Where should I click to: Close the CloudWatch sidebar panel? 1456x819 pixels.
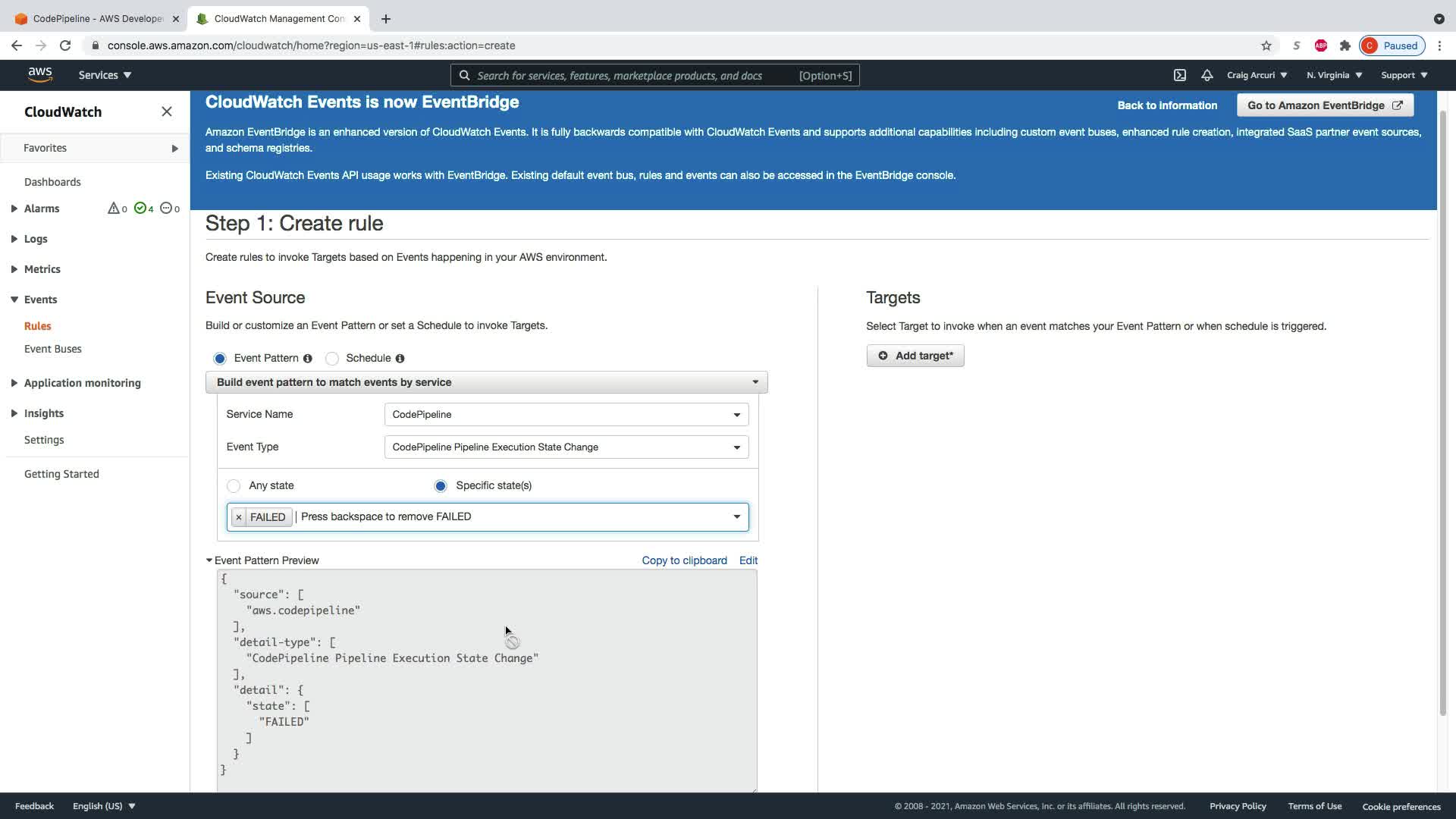(167, 111)
